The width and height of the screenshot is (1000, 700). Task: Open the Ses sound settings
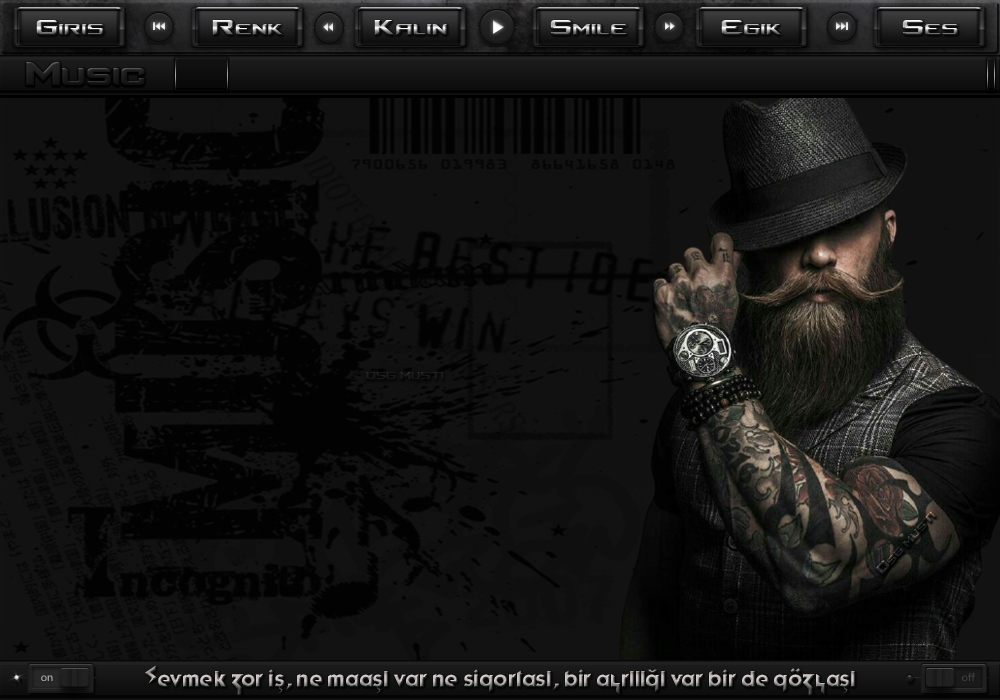[x=929, y=27]
